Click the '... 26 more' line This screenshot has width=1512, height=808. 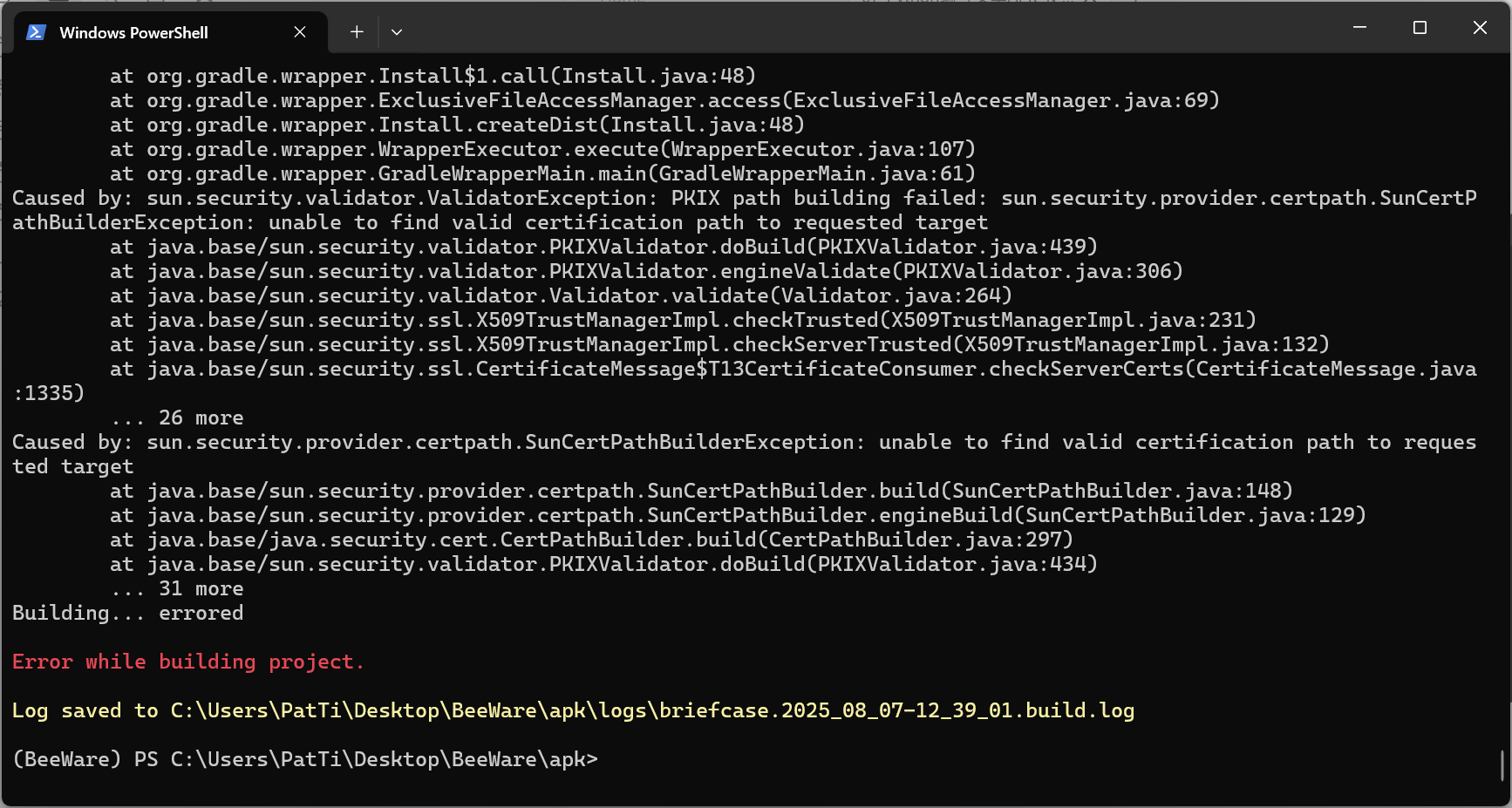pyautogui.click(x=177, y=418)
